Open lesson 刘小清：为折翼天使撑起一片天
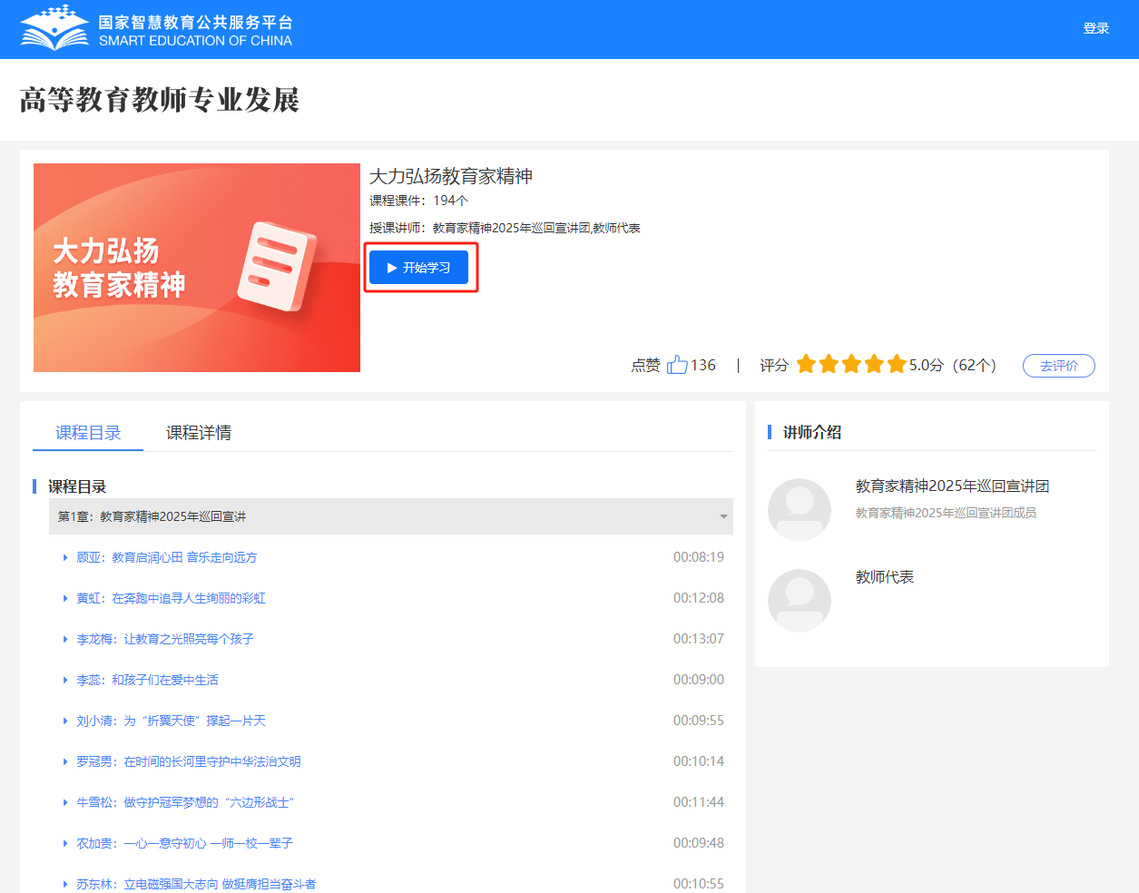 [x=171, y=721]
